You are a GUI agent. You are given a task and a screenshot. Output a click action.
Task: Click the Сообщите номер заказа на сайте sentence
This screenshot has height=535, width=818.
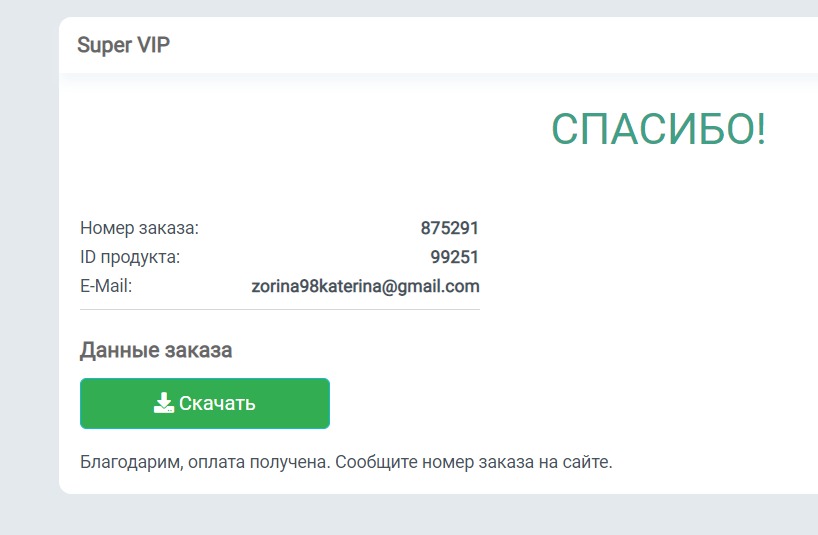(474, 462)
